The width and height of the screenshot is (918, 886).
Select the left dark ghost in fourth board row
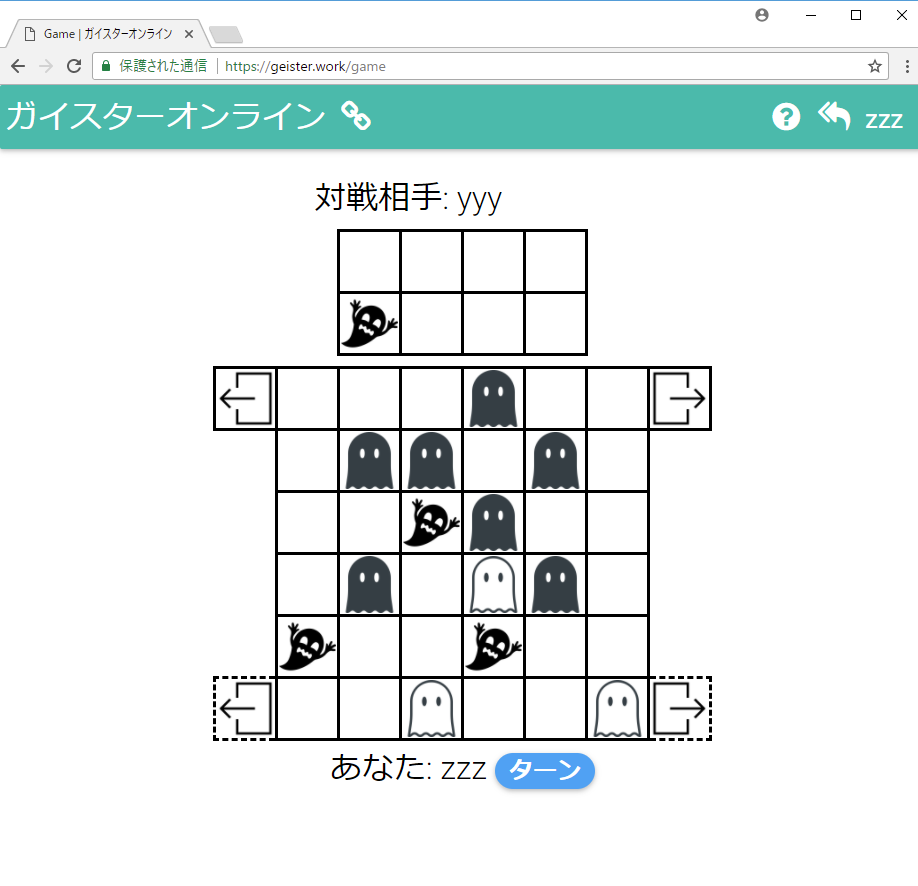369,584
